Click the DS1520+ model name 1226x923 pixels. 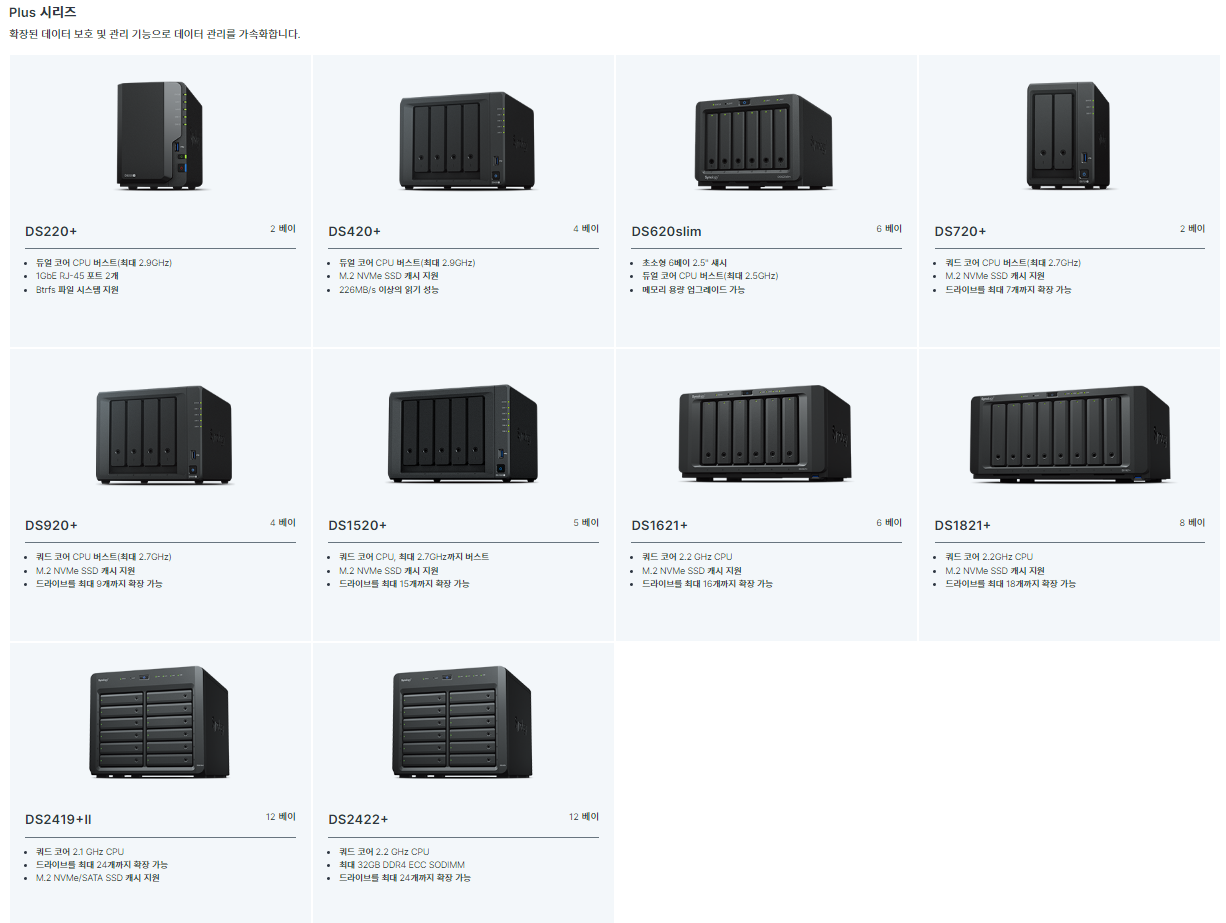click(x=358, y=525)
